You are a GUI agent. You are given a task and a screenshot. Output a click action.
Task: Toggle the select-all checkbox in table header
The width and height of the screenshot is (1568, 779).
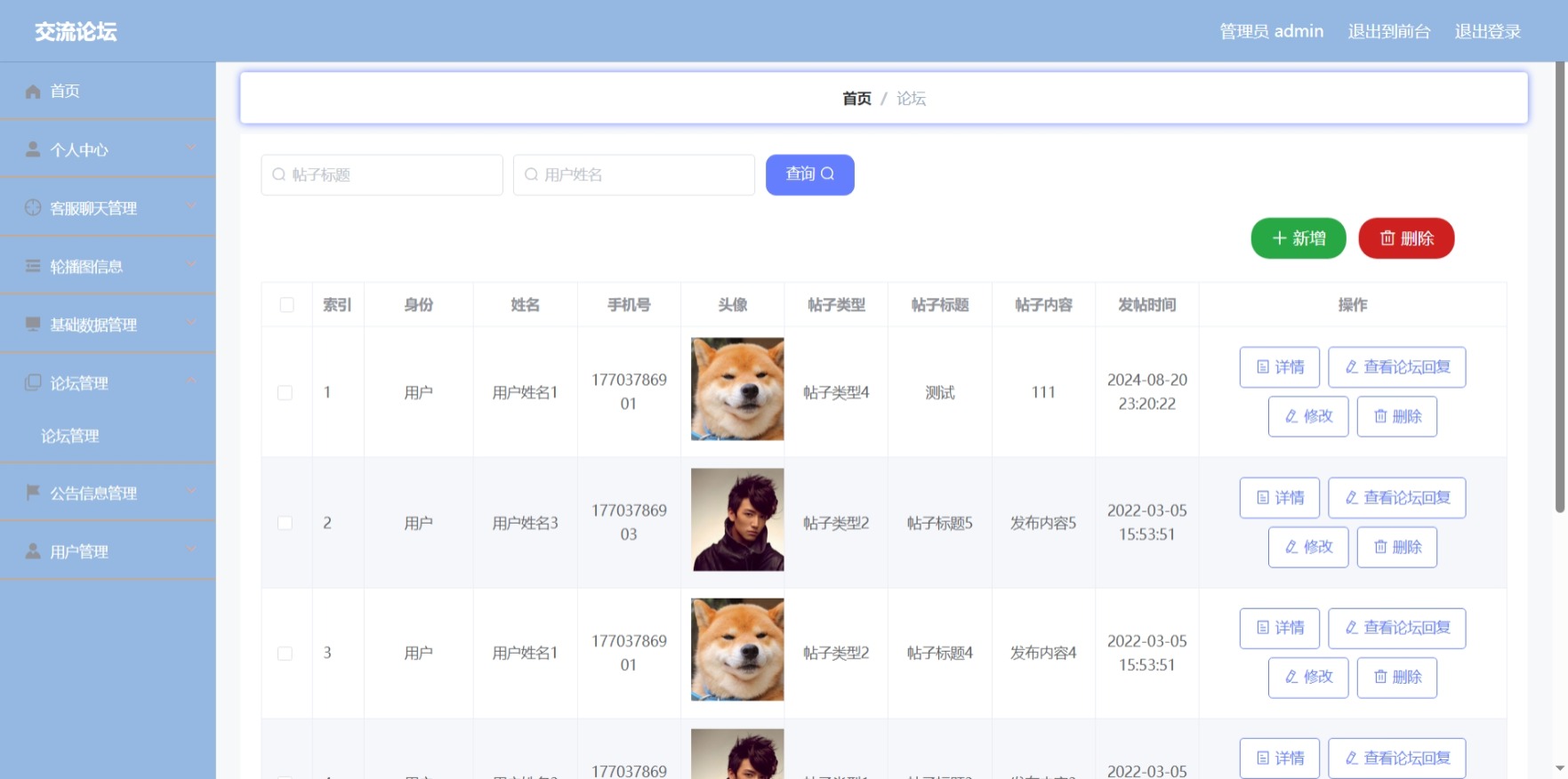click(x=286, y=305)
